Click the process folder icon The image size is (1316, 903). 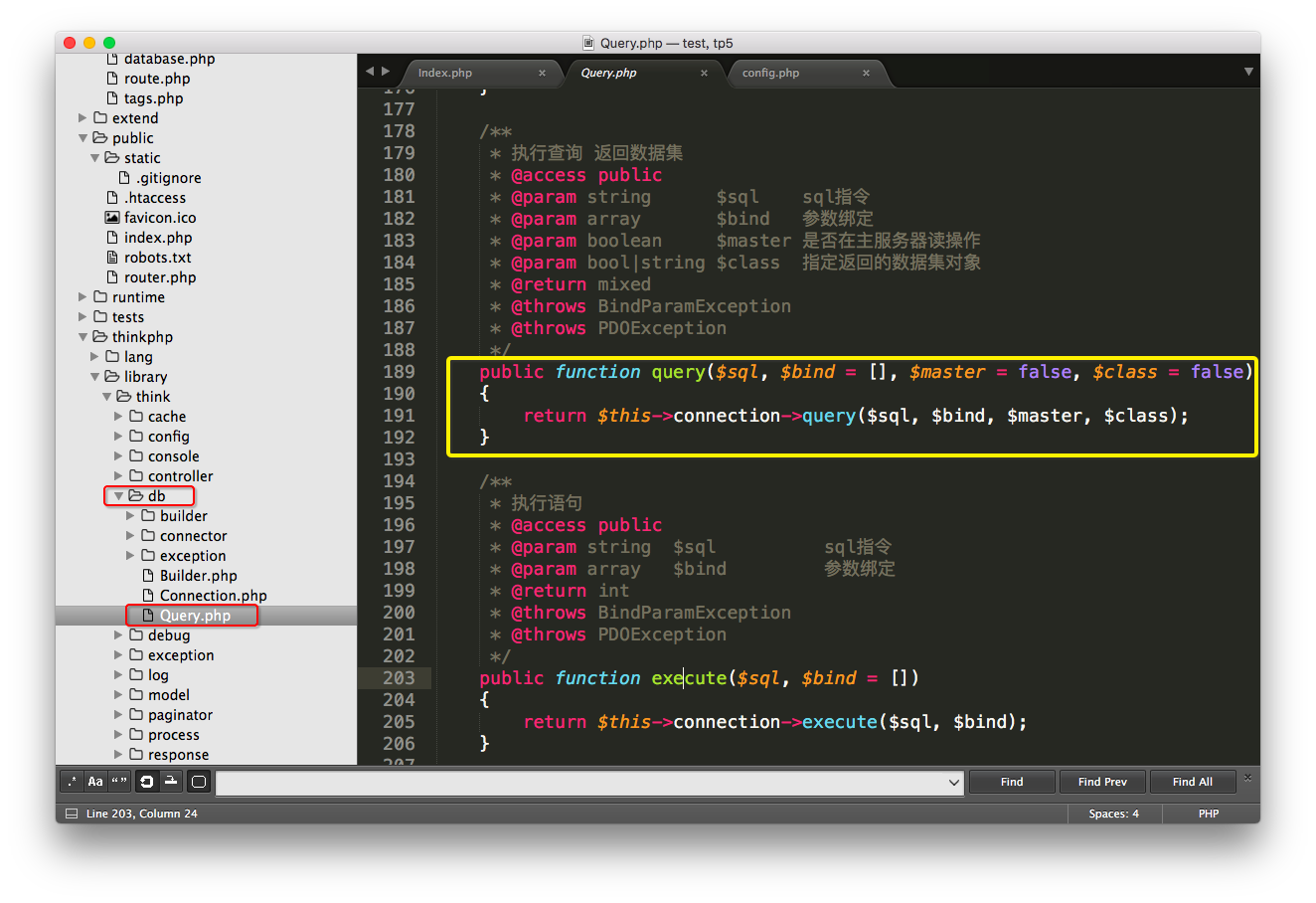(136, 734)
